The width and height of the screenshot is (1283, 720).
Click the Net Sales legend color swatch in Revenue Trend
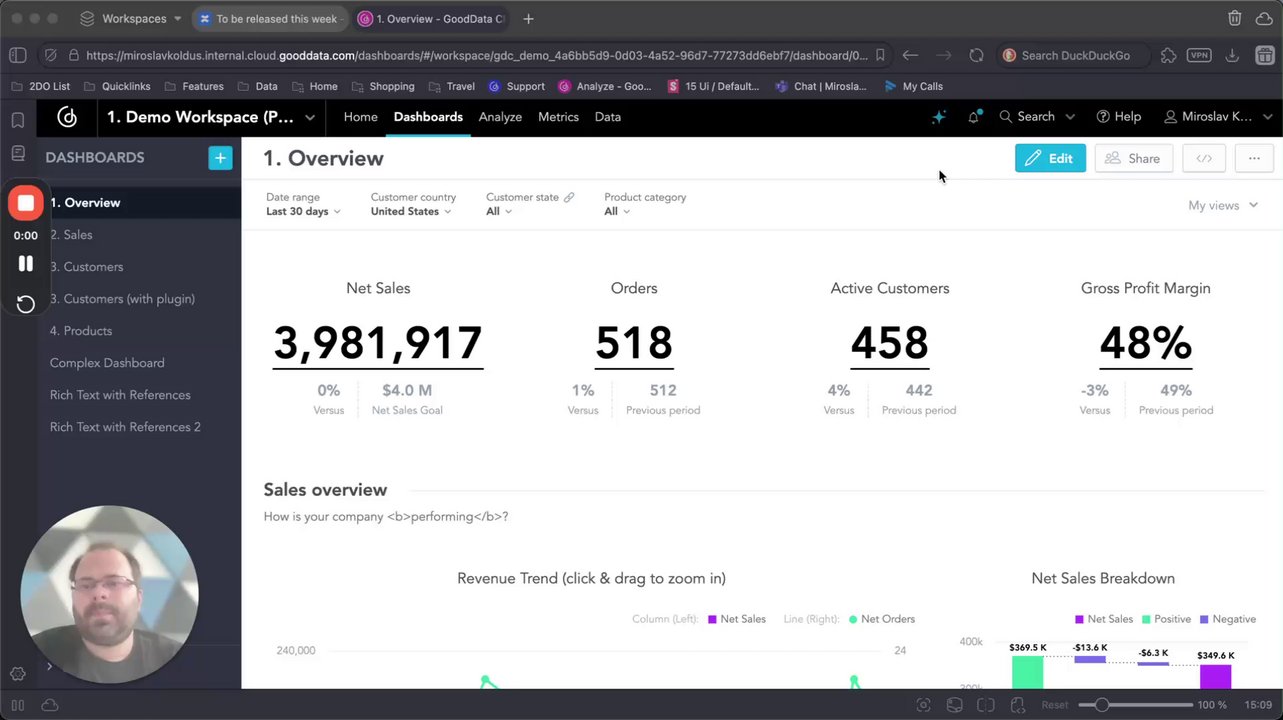click(712, 619)
